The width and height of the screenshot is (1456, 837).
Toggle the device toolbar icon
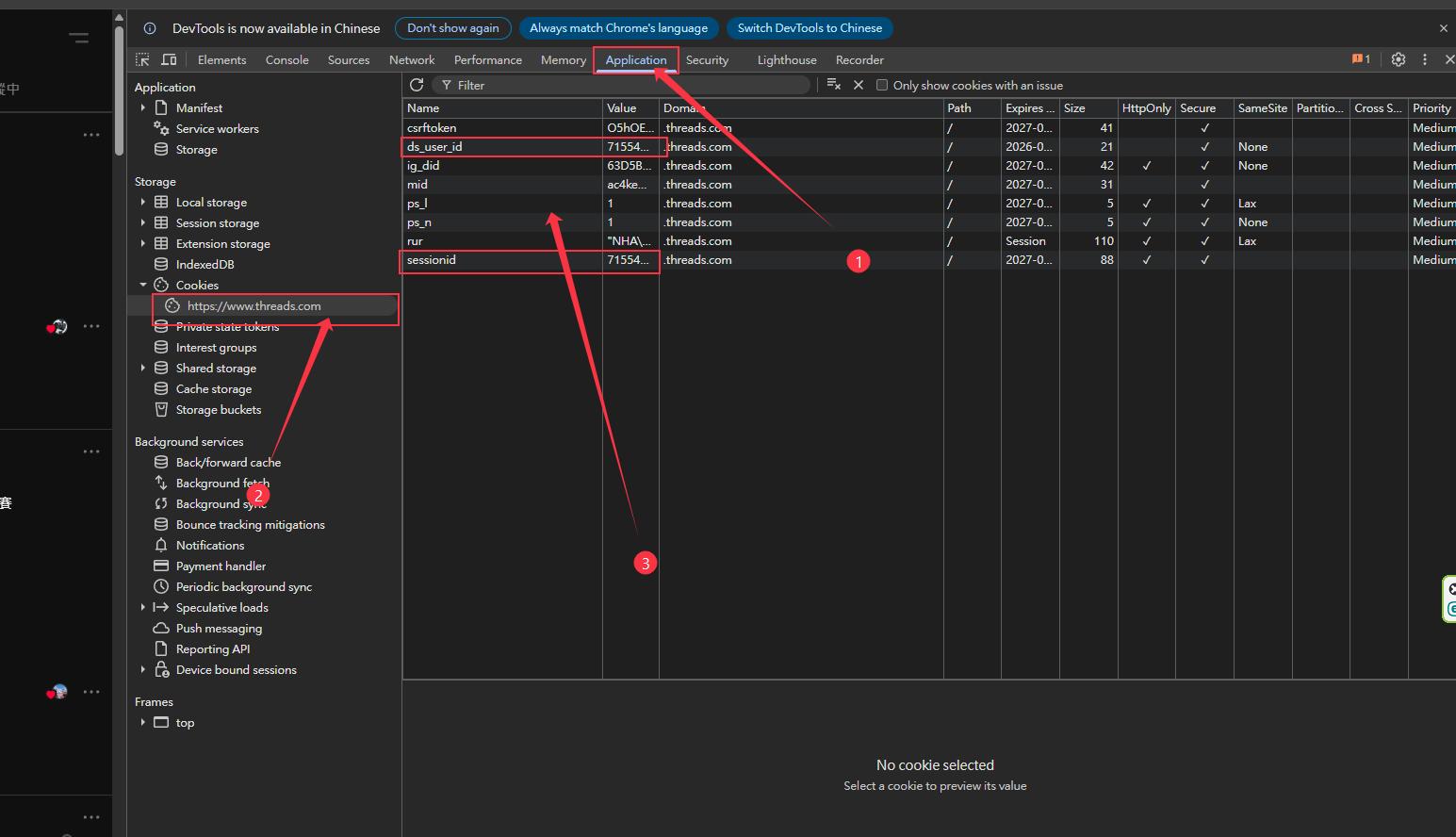(169, 59)
